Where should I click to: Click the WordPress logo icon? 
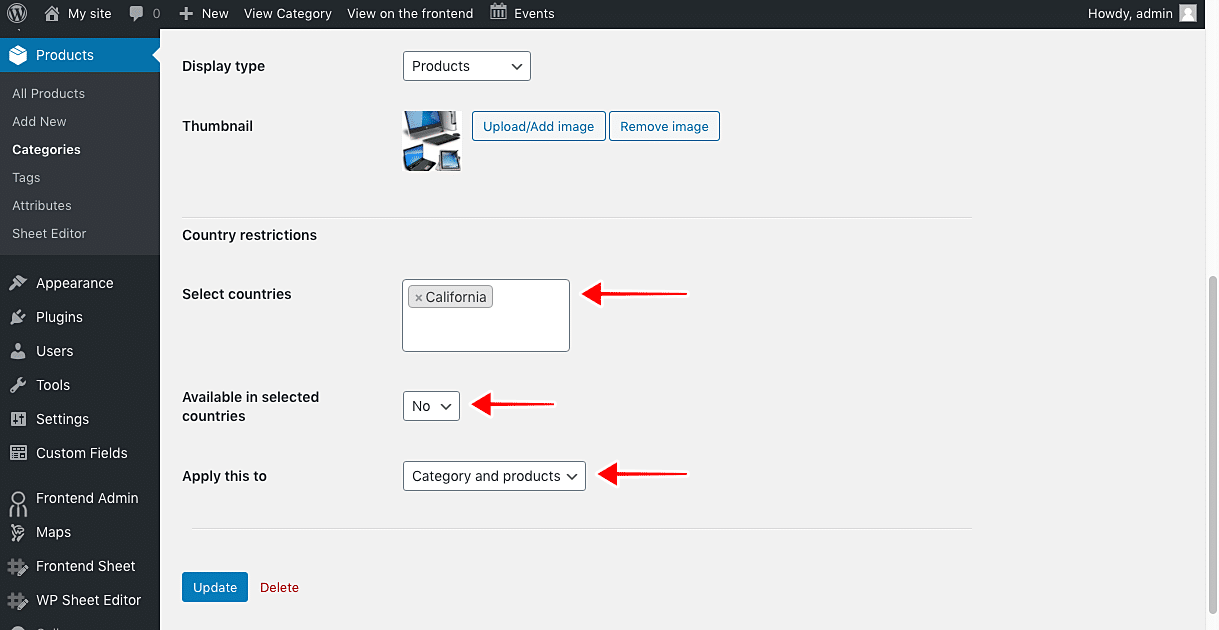click(16, 13)
